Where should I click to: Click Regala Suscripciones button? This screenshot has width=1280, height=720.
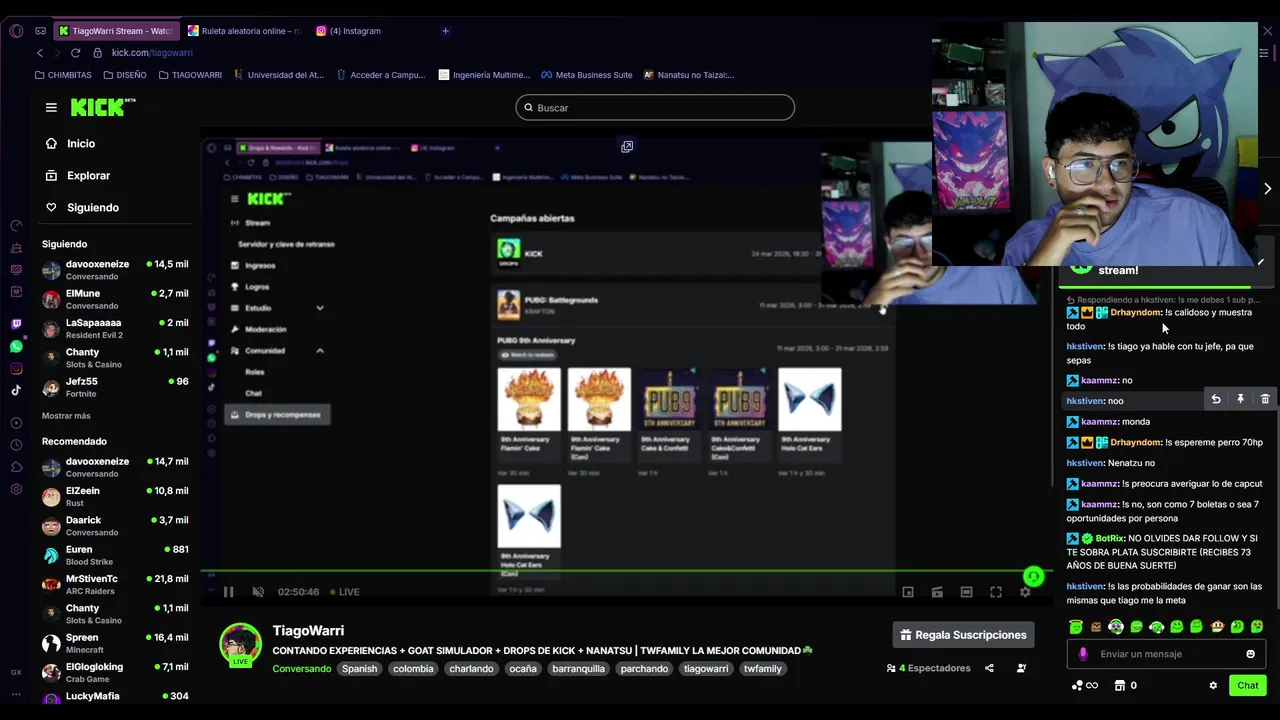click(x=964, y=635)
